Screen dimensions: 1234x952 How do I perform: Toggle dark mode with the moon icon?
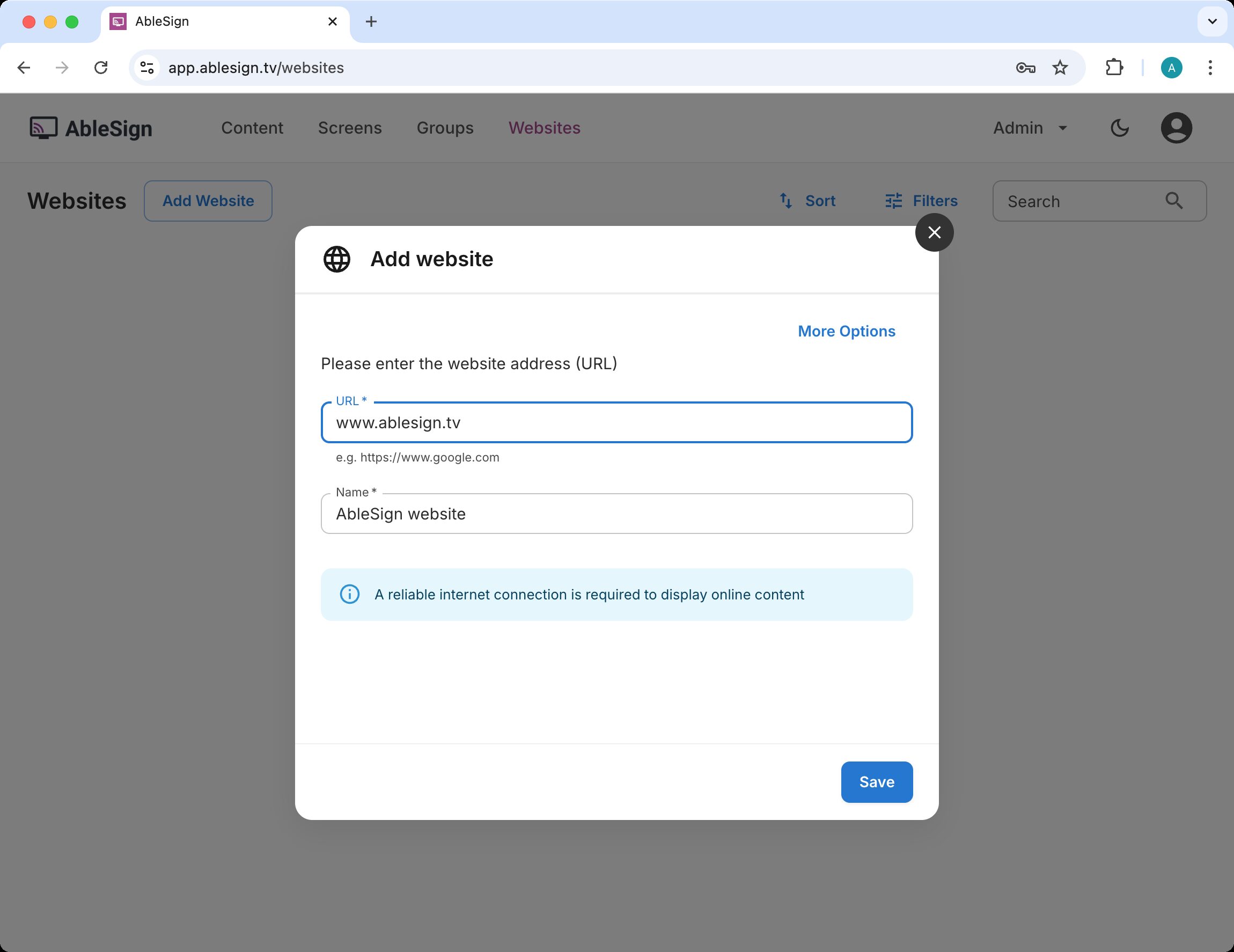[1119, 128]
